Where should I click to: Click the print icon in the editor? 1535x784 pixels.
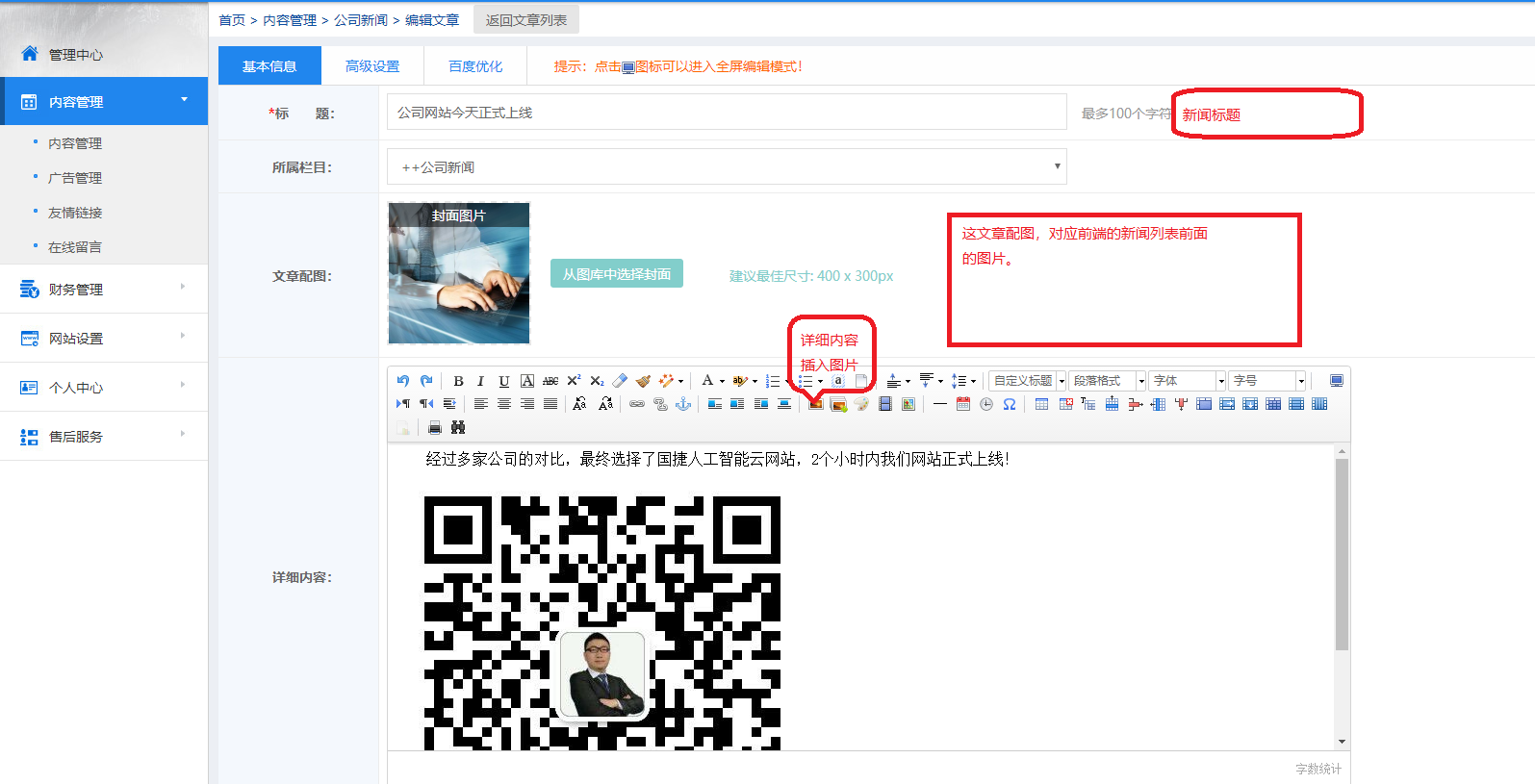[435, 427]
